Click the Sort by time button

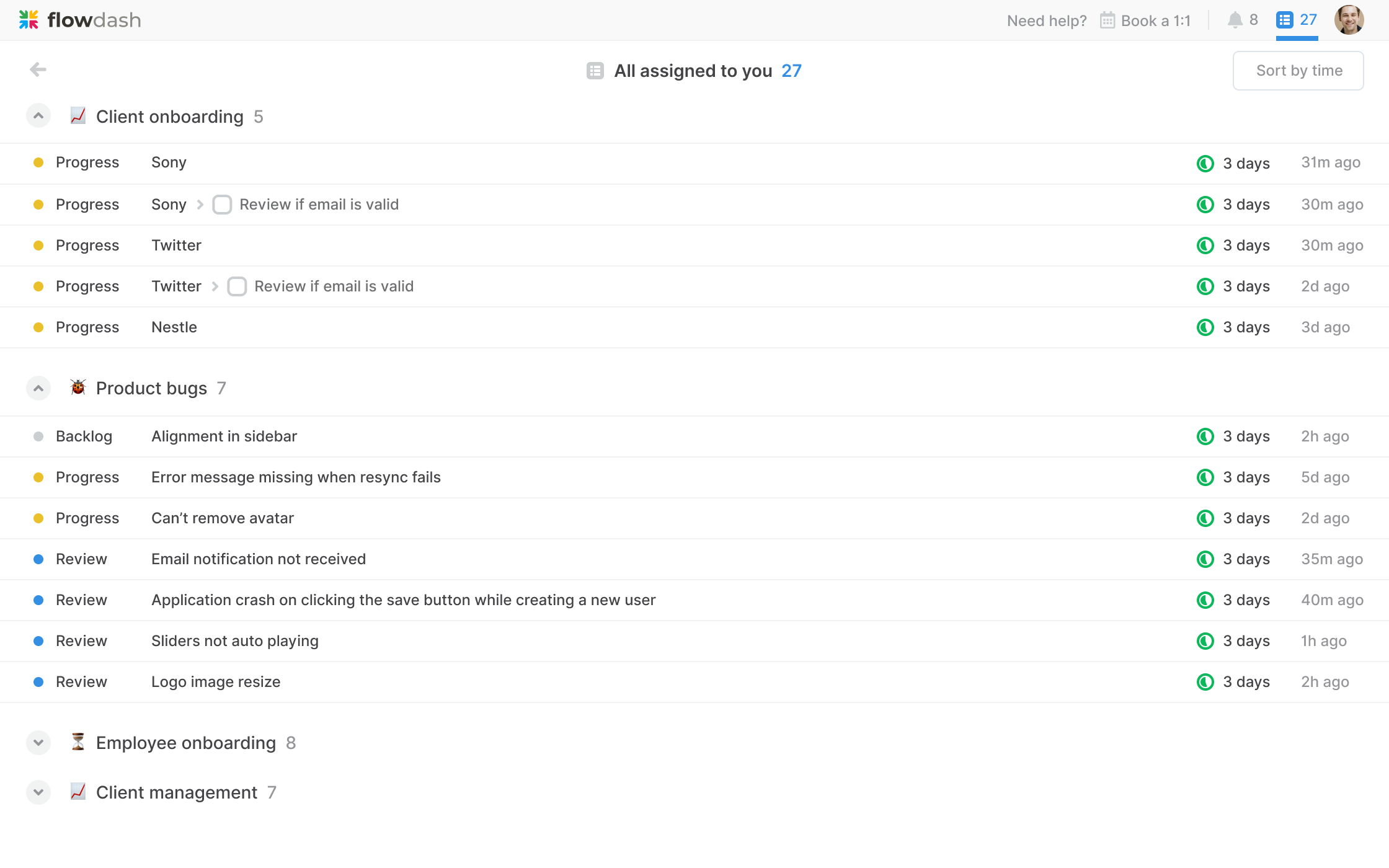point(1298,71)
